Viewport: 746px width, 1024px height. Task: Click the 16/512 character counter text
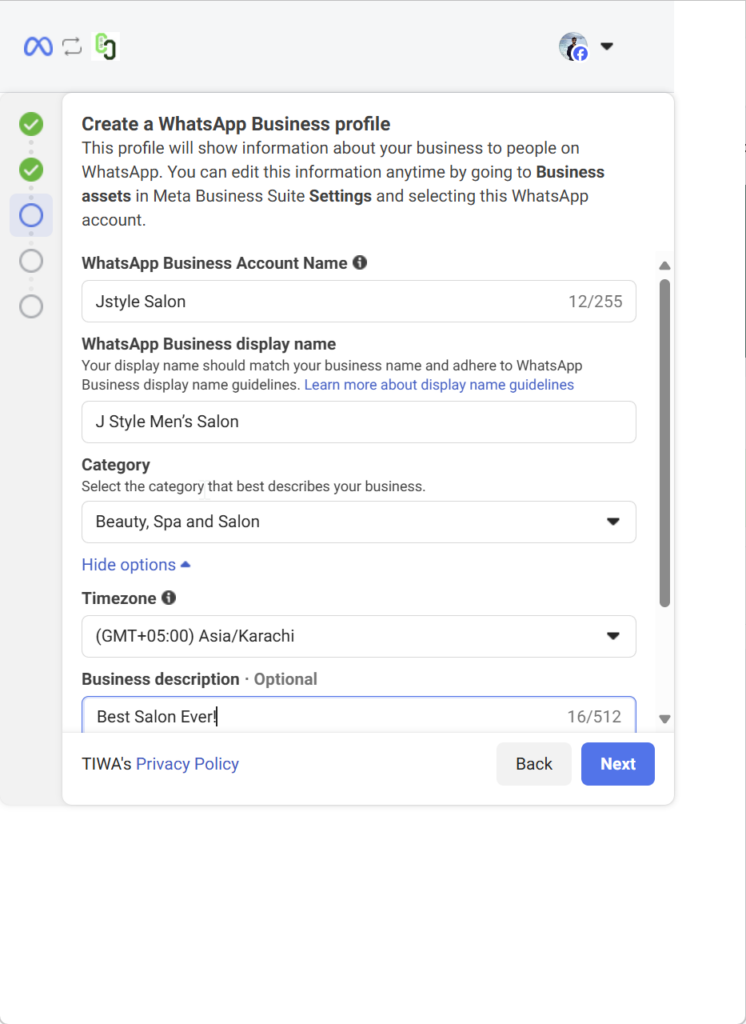[594, 716]
